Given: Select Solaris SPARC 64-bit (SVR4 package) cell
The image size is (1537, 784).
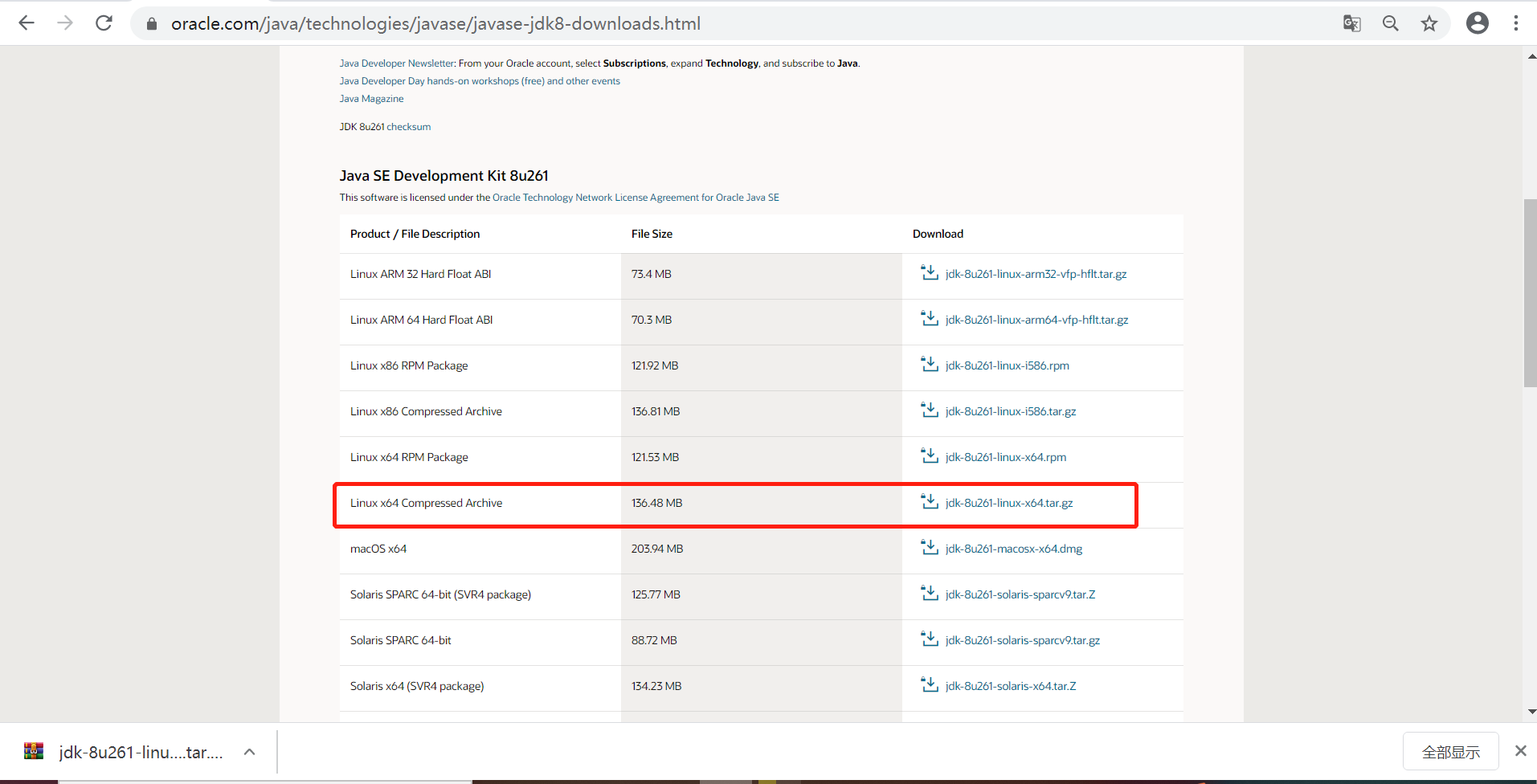Looking at the screenshot, I should coord(440,594).
